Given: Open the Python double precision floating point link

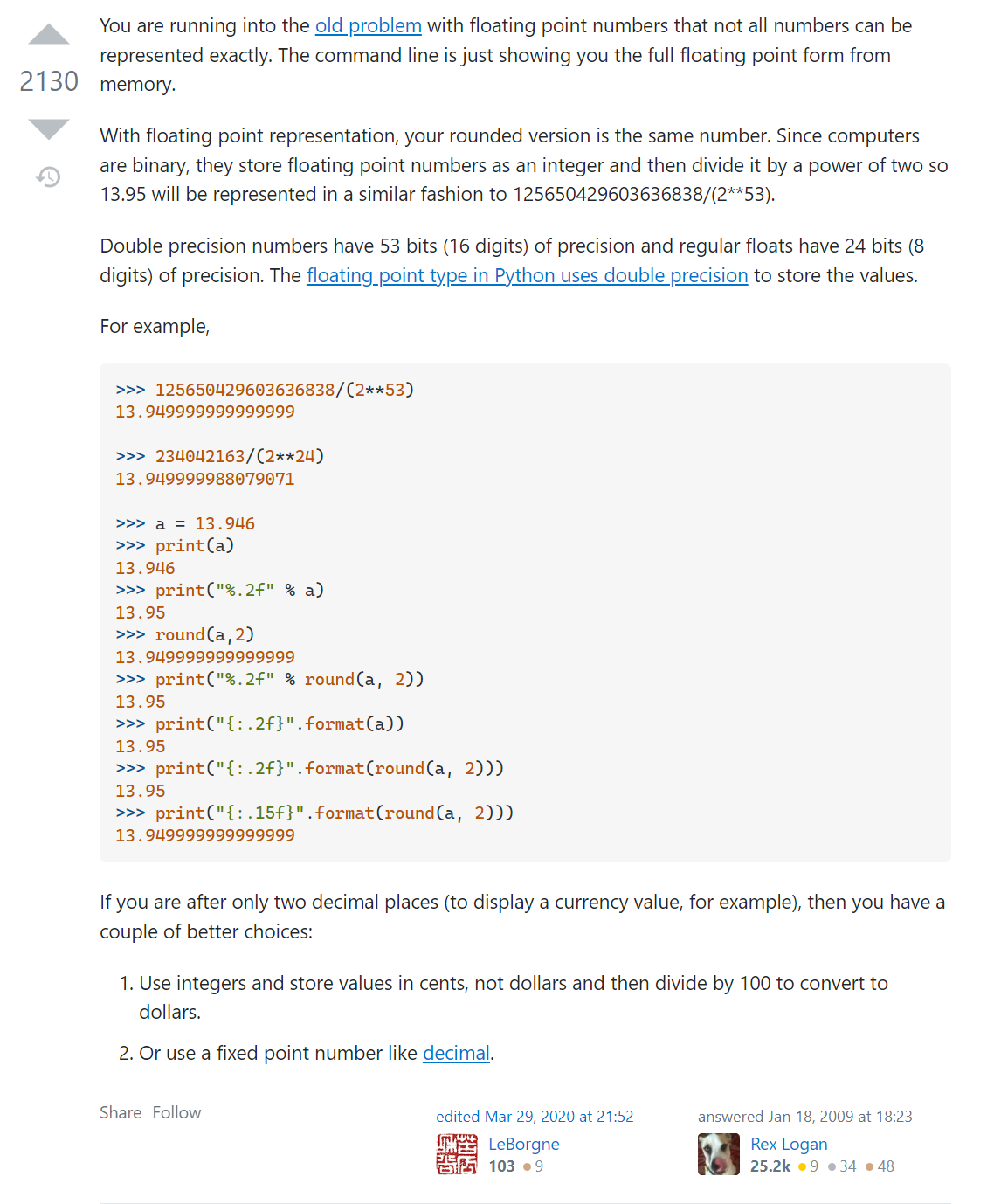Looking at the screenshot, I should (527, 276).
